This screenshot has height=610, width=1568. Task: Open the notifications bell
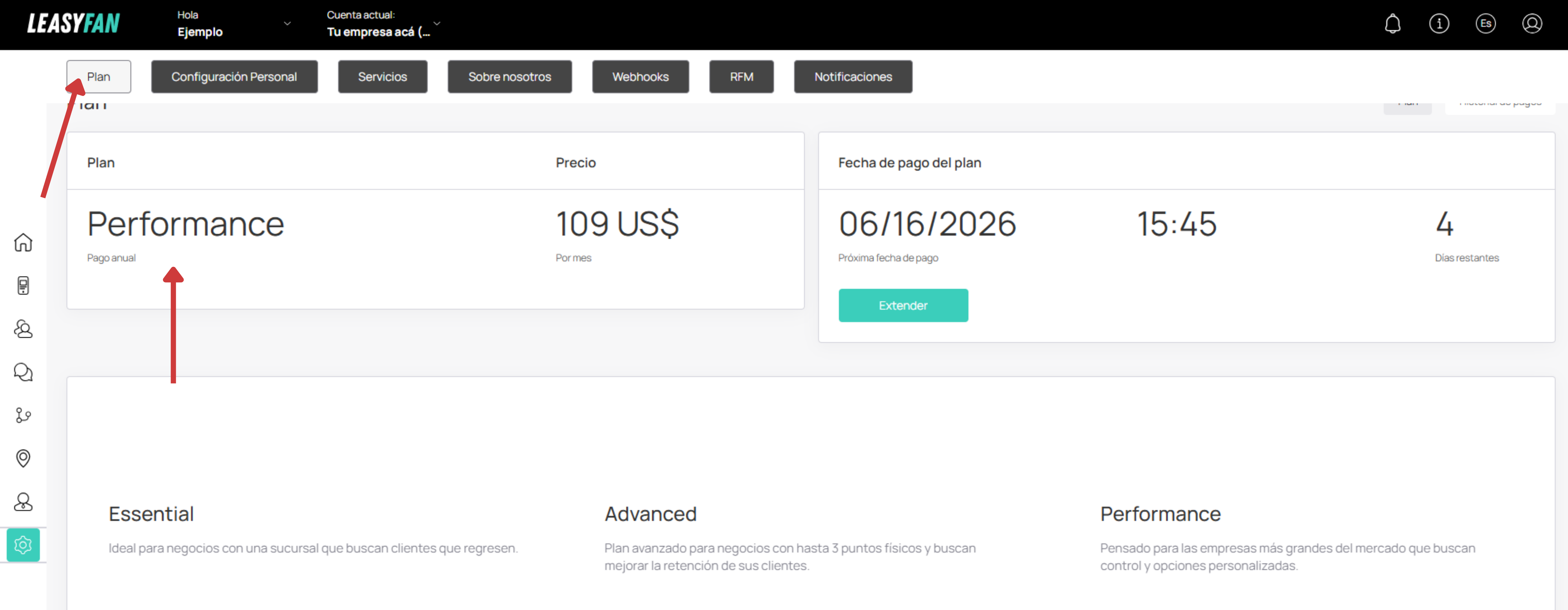click(1393, 24)
